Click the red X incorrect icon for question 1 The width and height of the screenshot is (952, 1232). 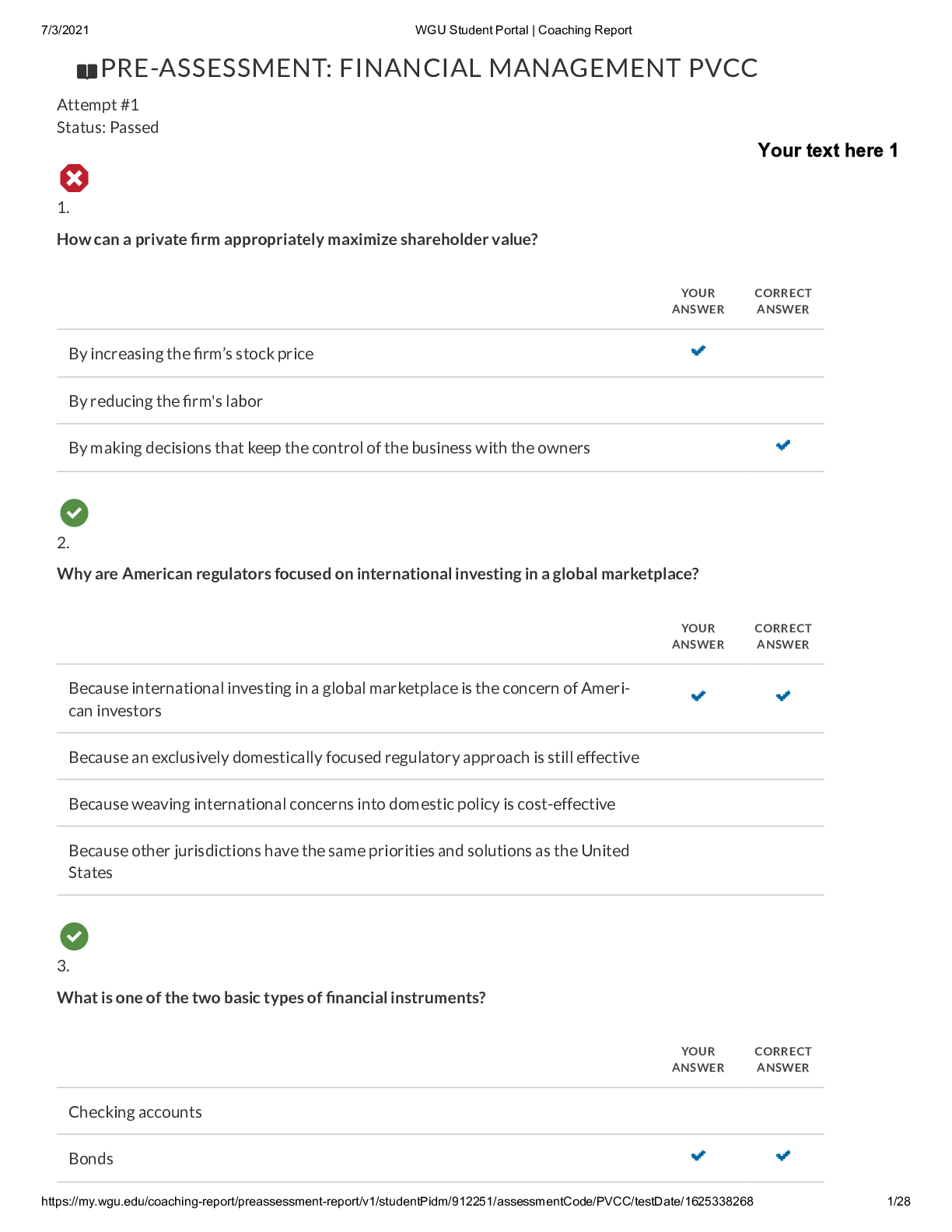tap(74, 178)
